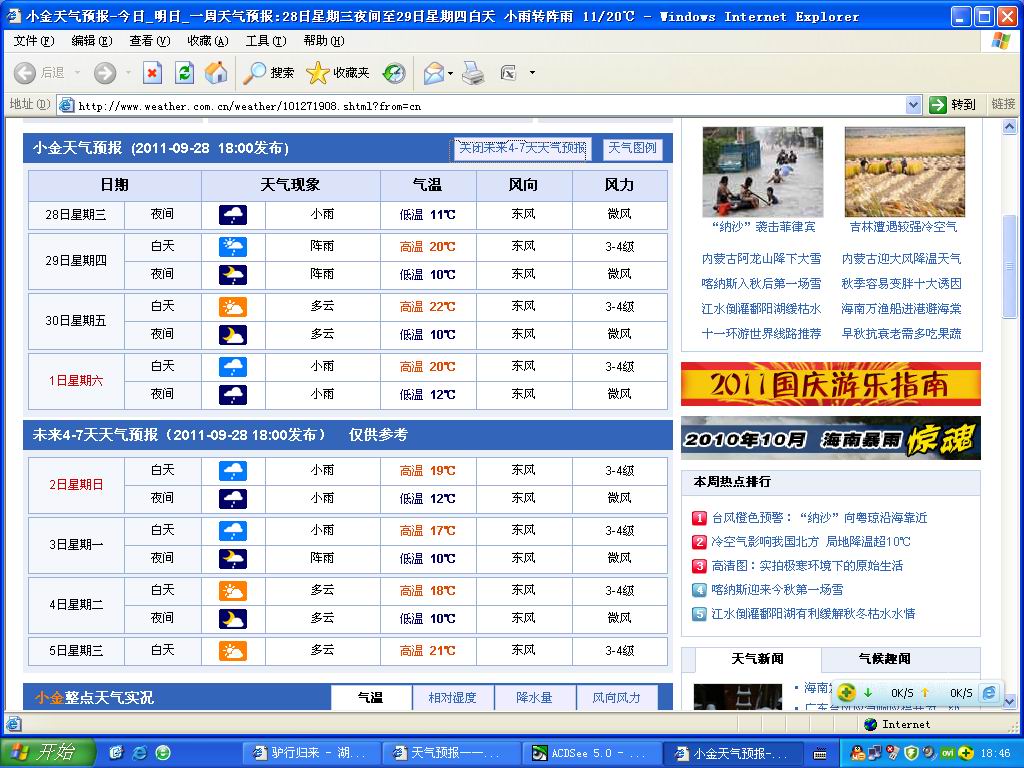Click green plus icon in speed widget

point(846,692)
